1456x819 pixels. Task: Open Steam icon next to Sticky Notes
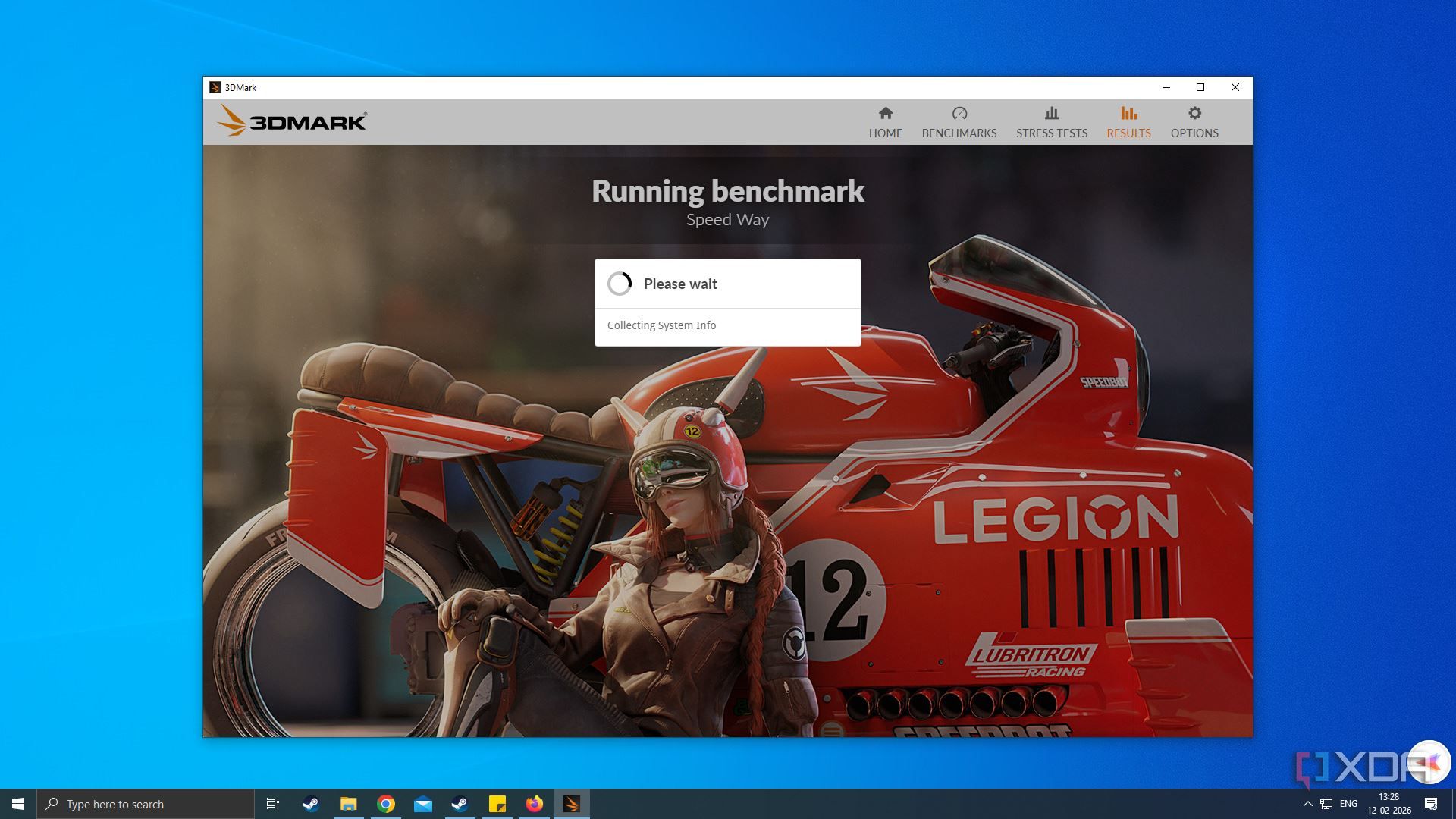460,804
